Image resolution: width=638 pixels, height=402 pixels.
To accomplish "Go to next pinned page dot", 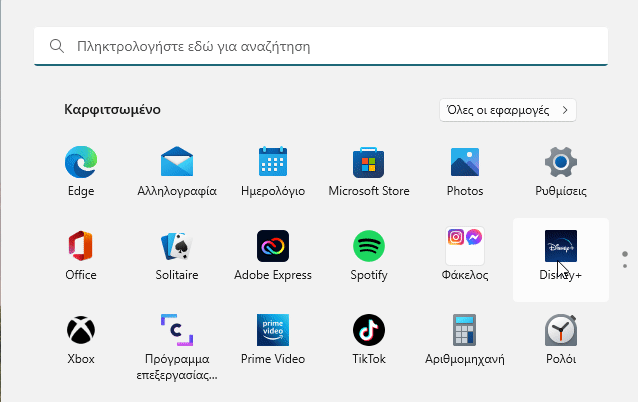I will pyautogui.click(x=625, y=266).
